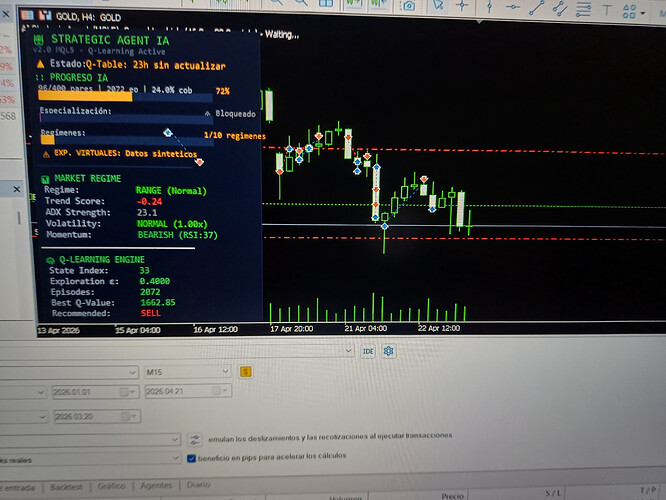
Task: Expand the delays dropdown beside sliders icon
Action: (175, 439)
